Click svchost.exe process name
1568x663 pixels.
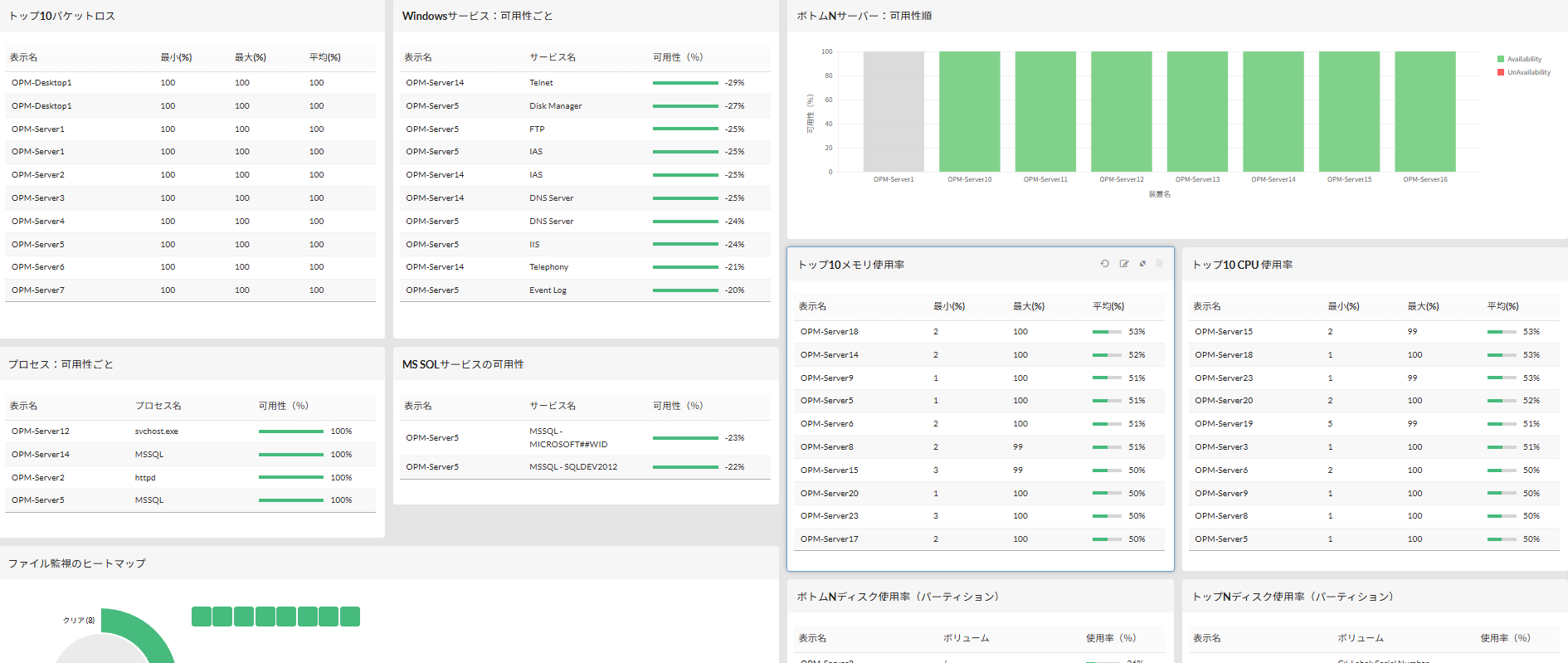tap(157, 431)
